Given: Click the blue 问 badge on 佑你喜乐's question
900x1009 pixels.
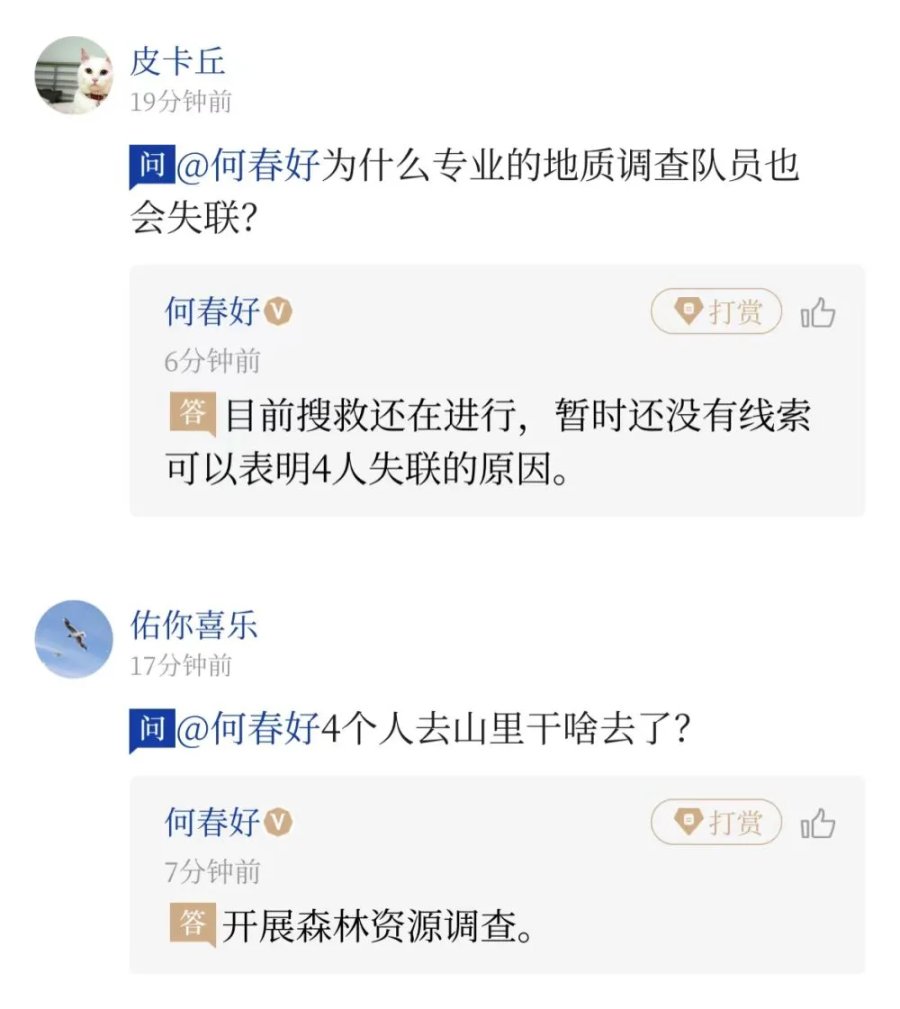Looking at the screenshot, I should point(151,729).
